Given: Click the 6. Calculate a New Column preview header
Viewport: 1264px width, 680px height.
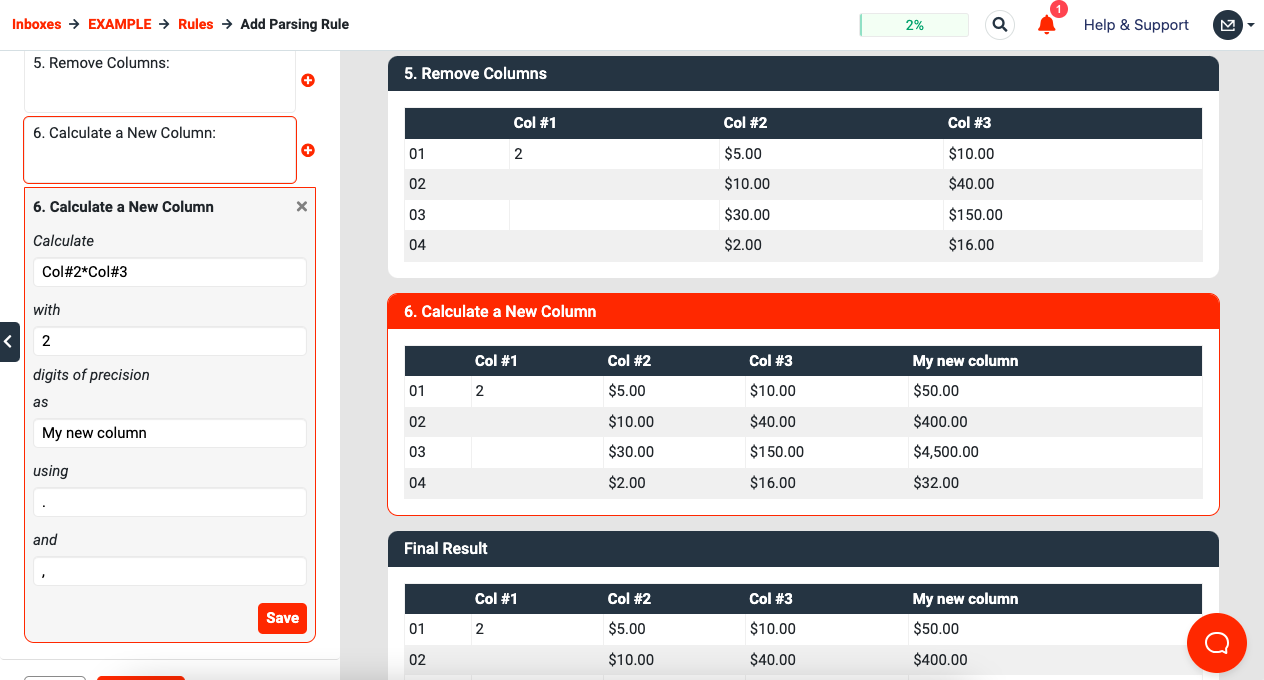Looking at the screenshot, I should tap(803, 311).
